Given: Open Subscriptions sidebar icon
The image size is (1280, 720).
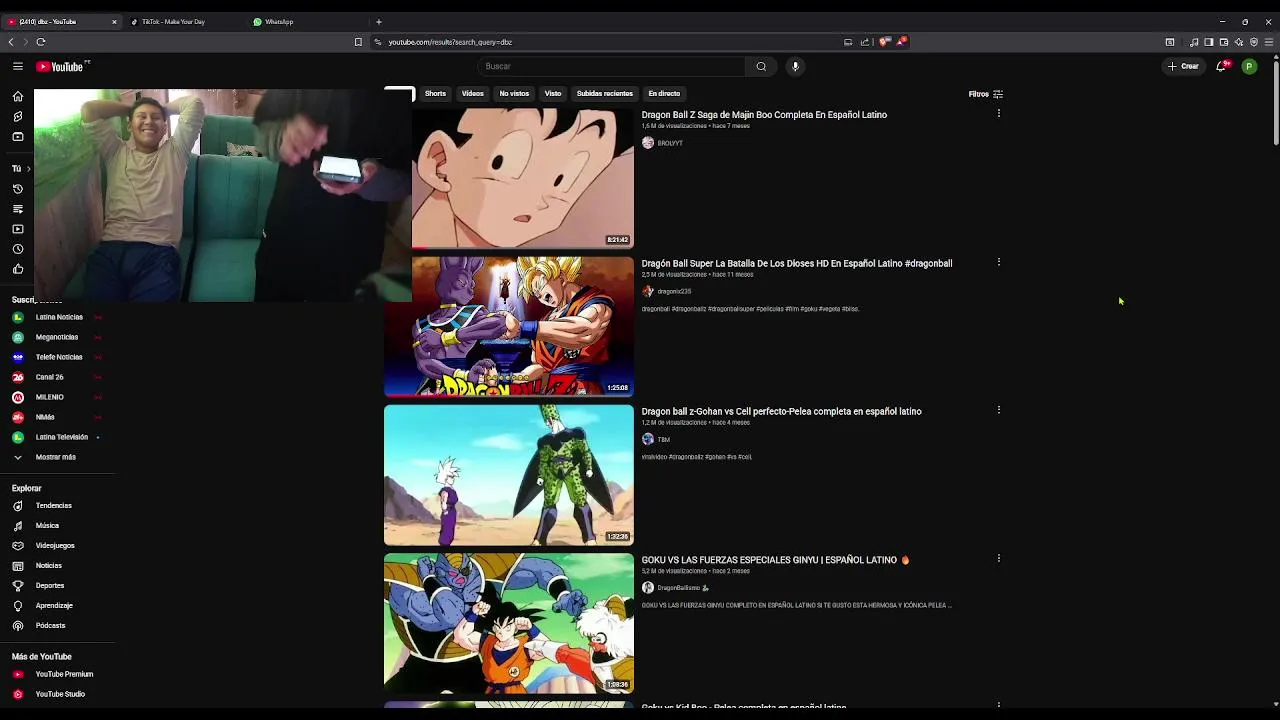Looking at the screenshot, I should (18, 136).
